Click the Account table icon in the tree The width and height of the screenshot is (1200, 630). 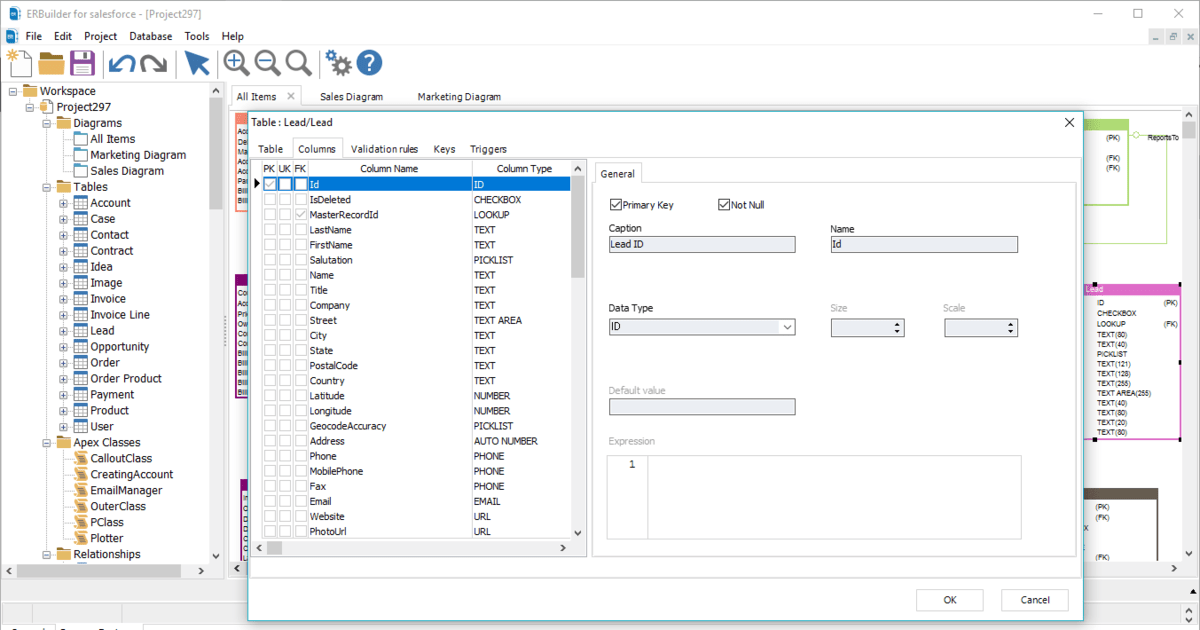[x=80, y=203]
